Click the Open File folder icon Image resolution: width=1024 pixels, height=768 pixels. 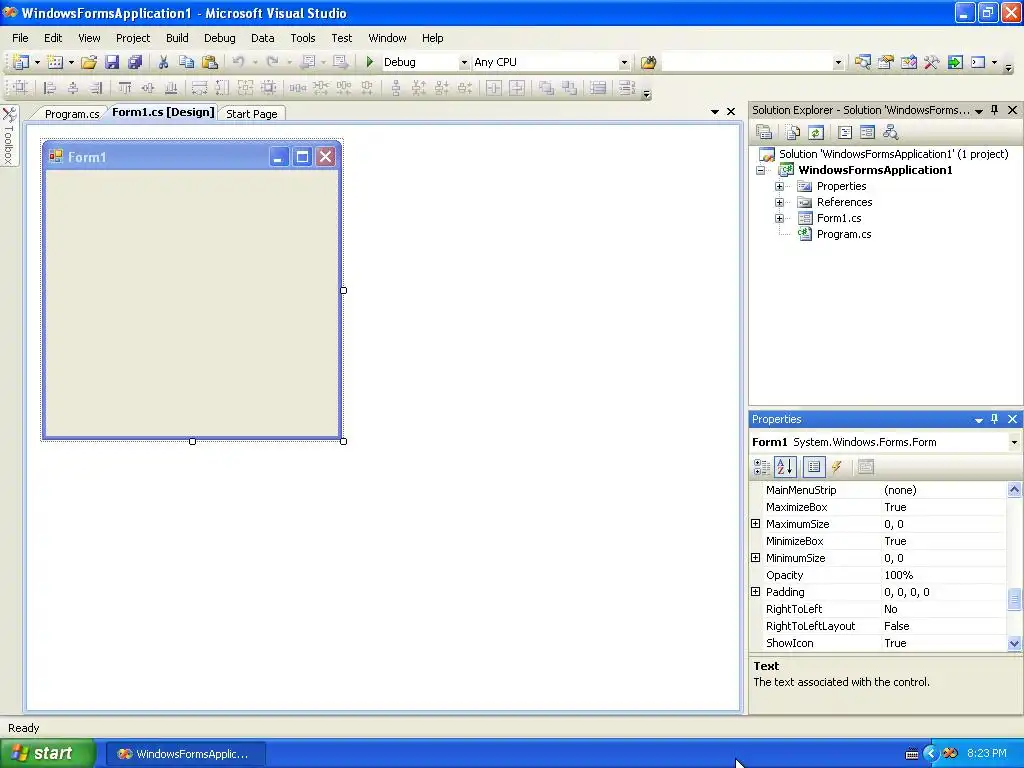89,62
